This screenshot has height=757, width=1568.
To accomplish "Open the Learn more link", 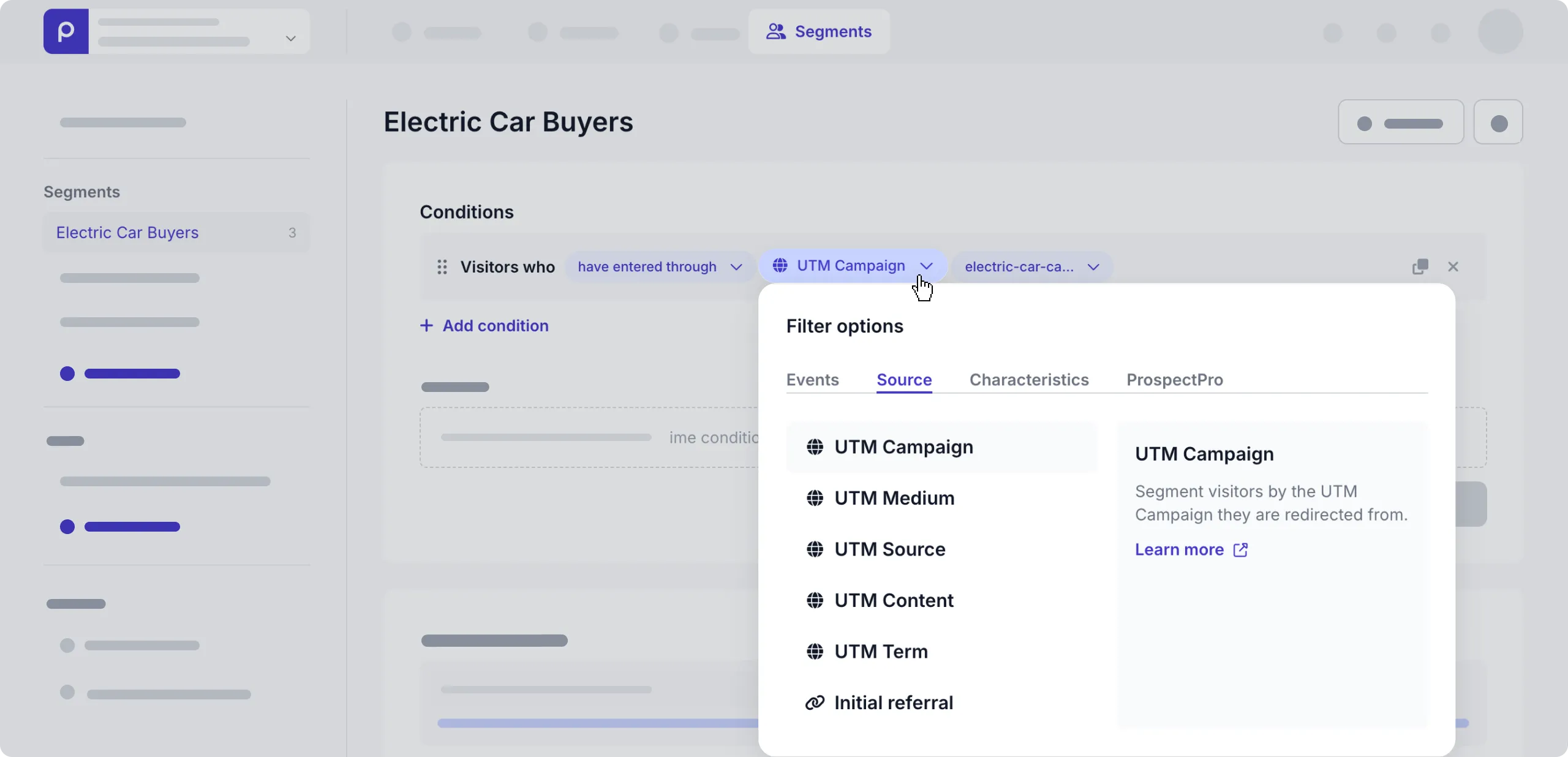I will point(1179,550).
